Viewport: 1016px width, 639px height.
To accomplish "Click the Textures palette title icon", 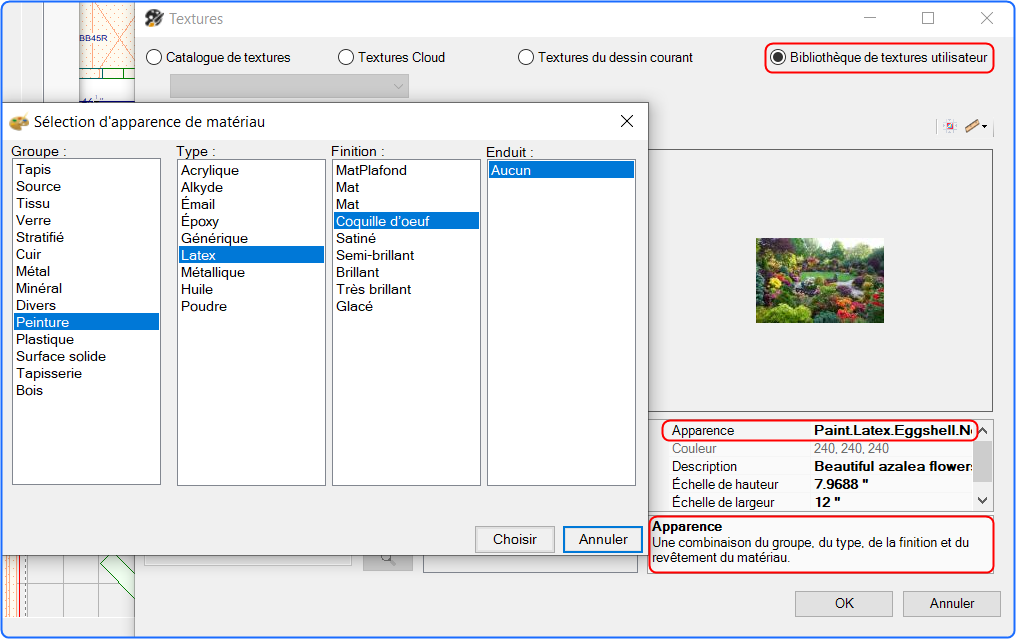I will pyautogui.click(x=154, y=18).
